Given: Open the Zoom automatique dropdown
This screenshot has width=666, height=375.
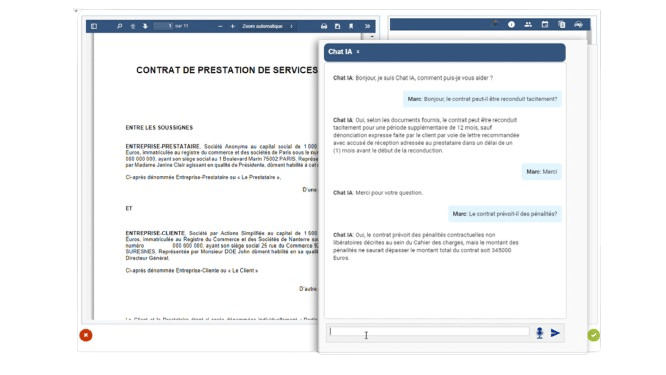Looking at the screenshot, I should tap(268, 26).
